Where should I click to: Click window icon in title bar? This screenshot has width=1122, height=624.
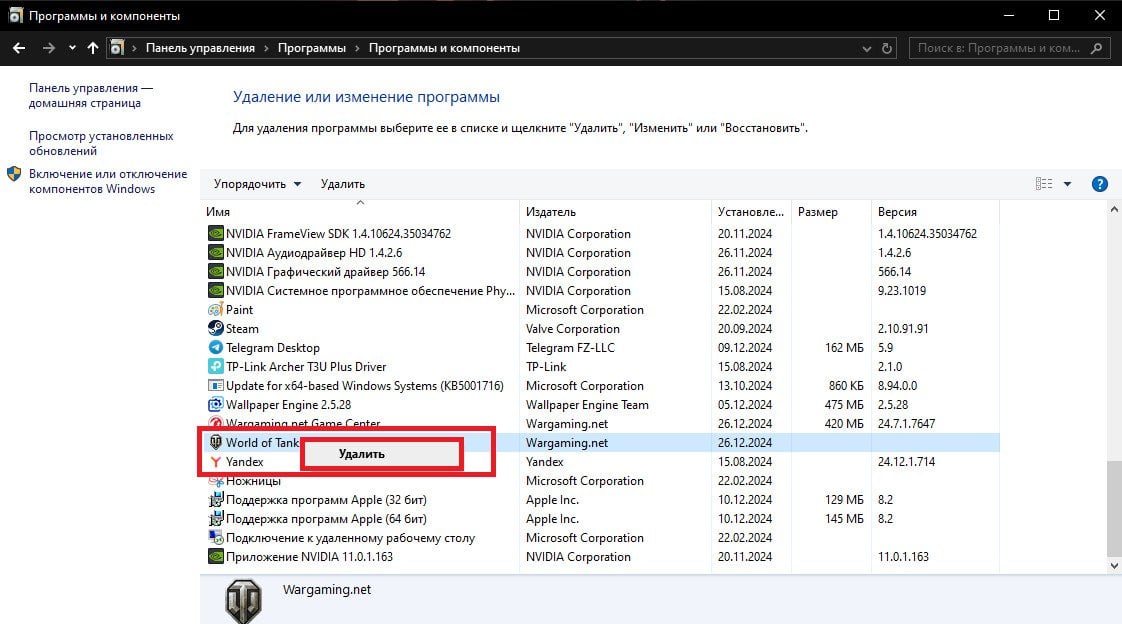(15, 15)
